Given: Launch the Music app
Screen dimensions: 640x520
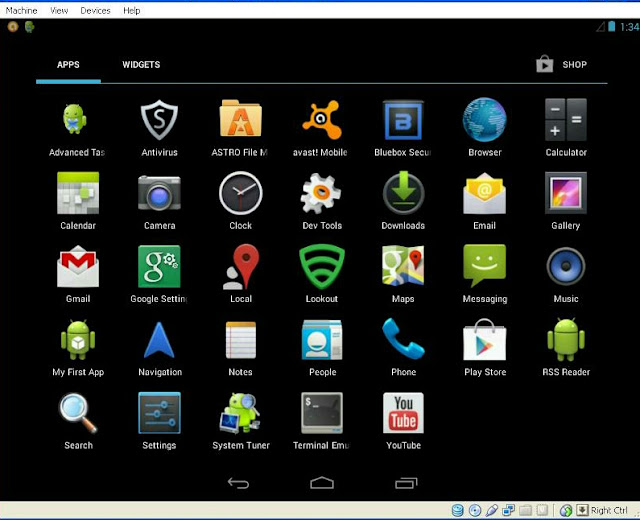Looking at the screenshot, I should click(x=566, y=274).
